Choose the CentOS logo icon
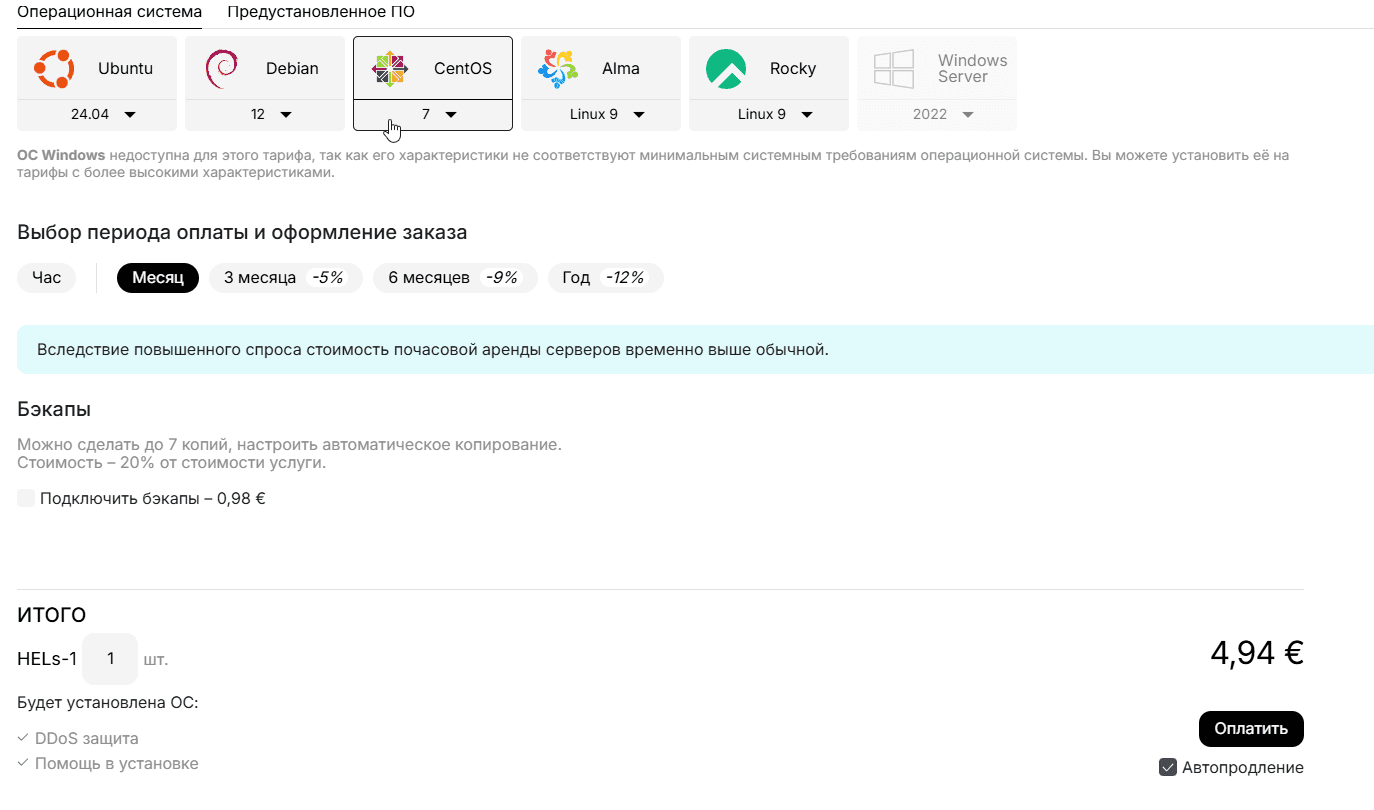 (x=390, y=69)
